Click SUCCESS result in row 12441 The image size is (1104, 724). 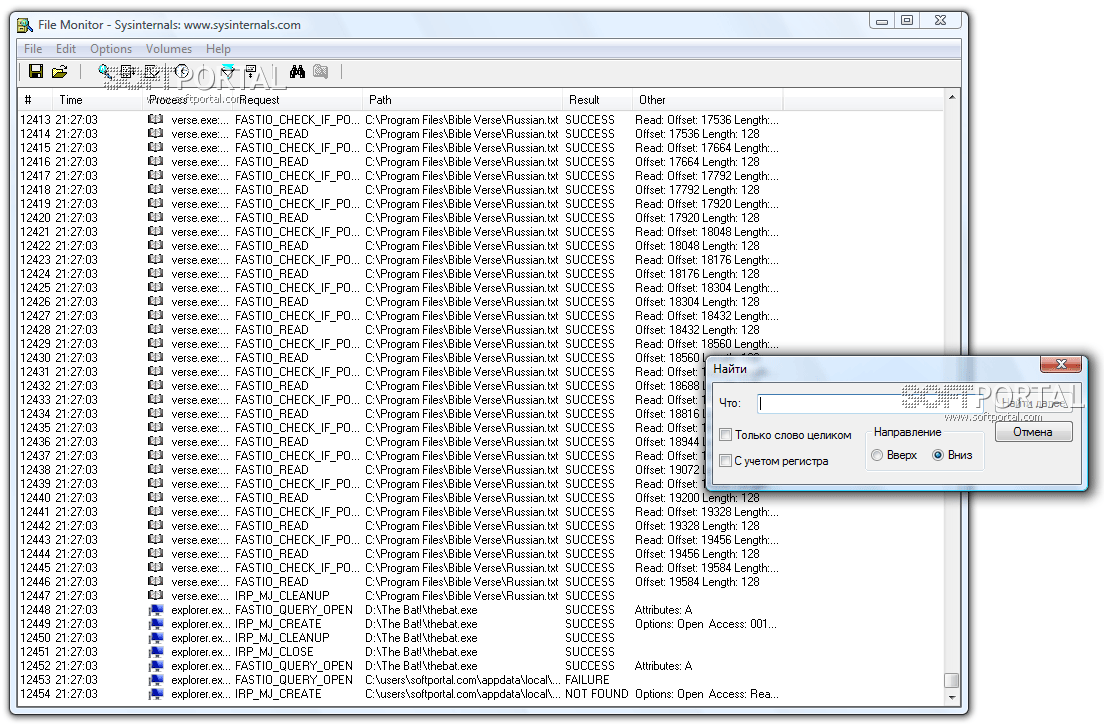(x=590, y=512)
